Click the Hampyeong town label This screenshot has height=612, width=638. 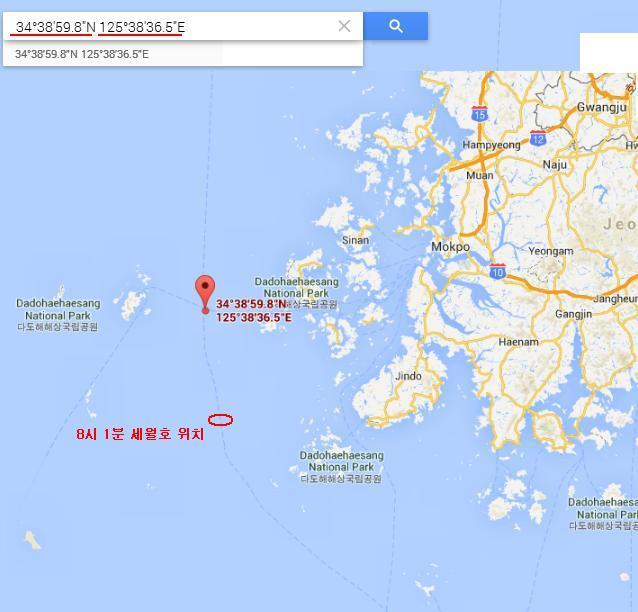click(492, 145)
